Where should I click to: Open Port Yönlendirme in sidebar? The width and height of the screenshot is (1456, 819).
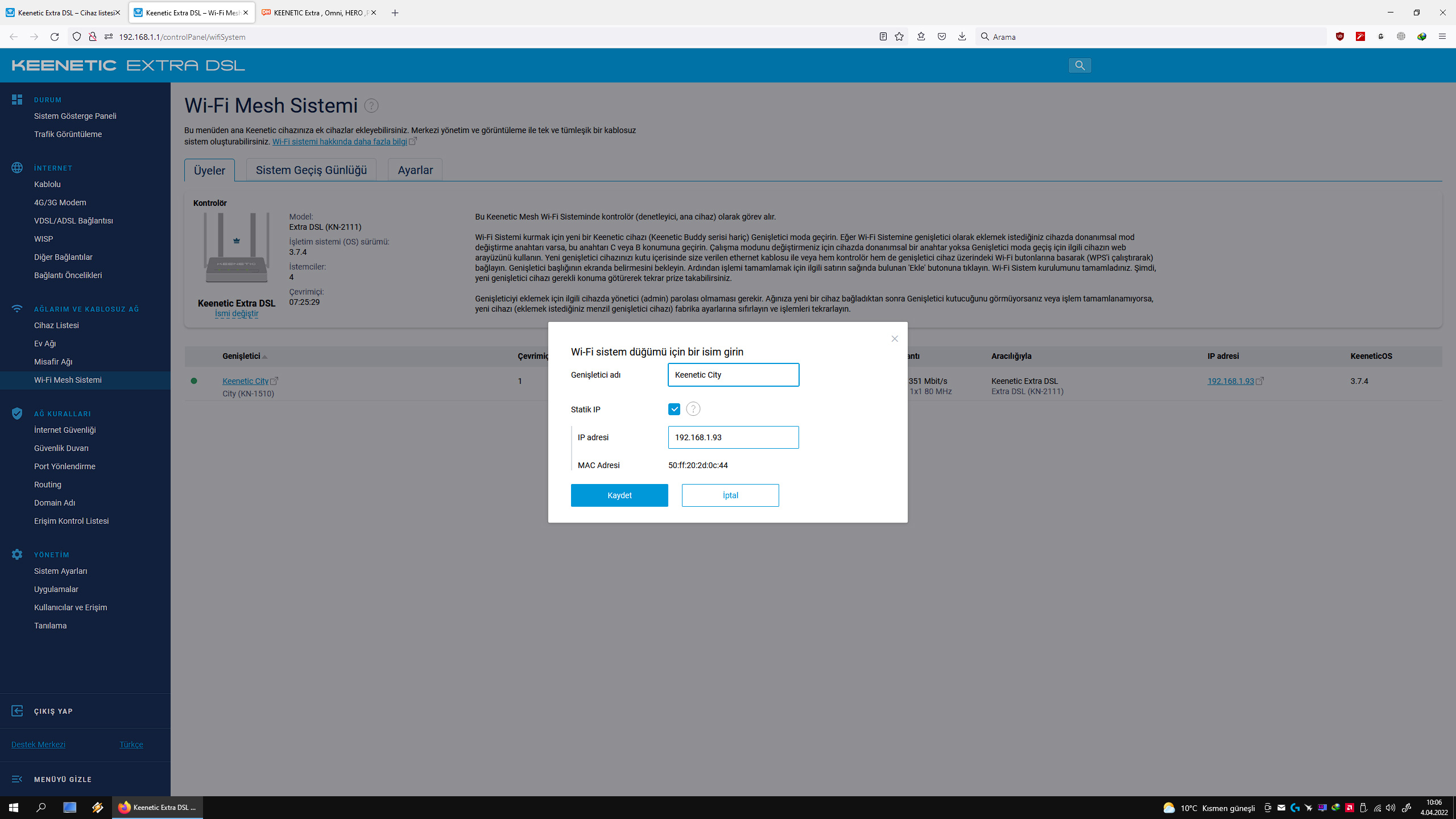[65, 466]
